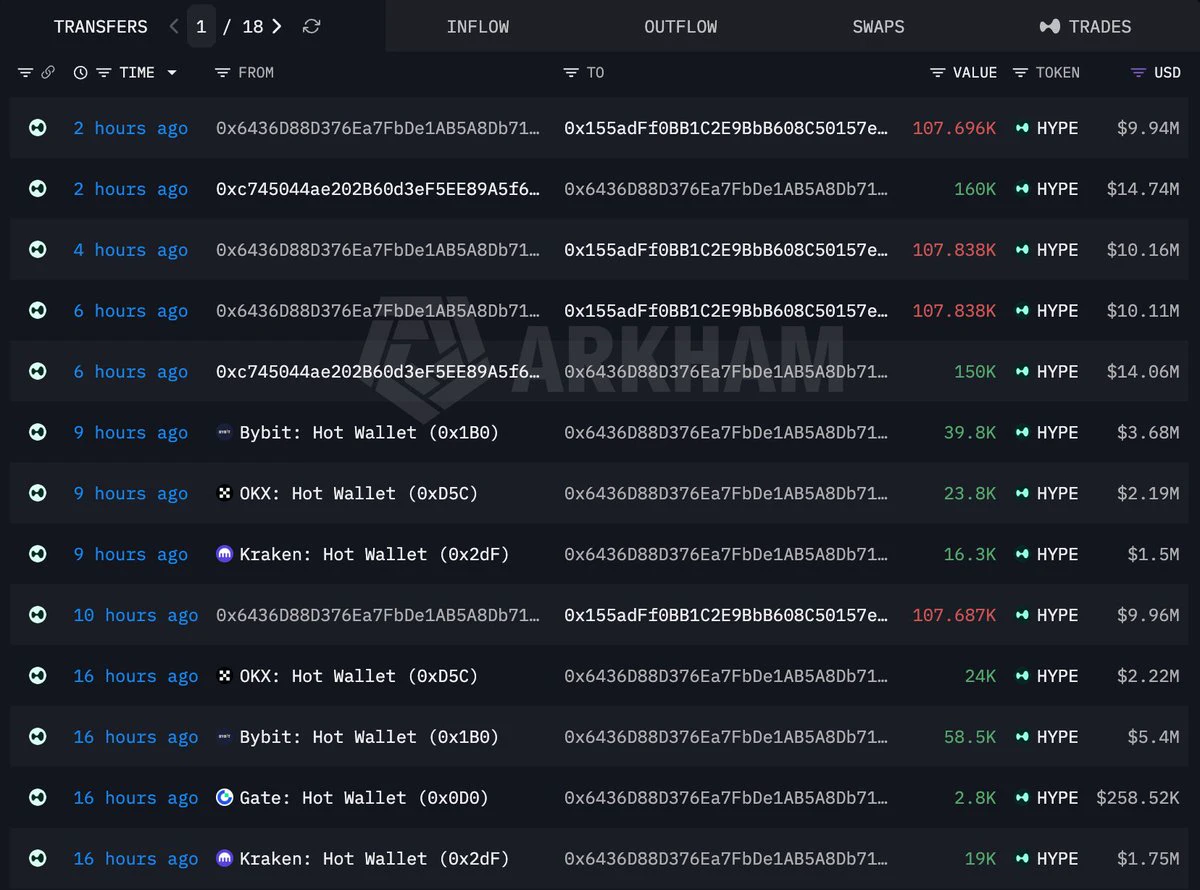Open the FROM column filter
Screen dimensions: 1200x890
pos(223,72)
